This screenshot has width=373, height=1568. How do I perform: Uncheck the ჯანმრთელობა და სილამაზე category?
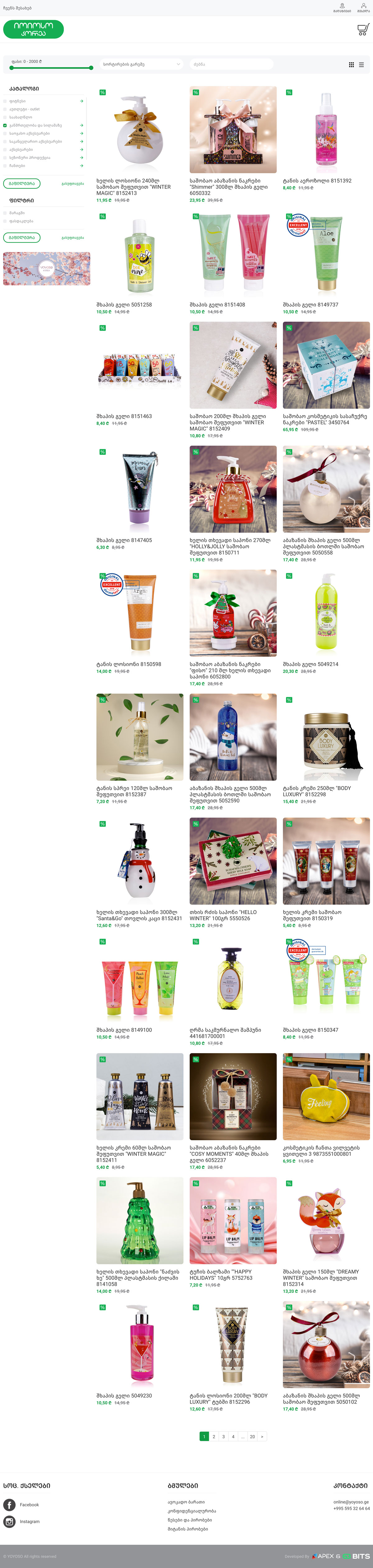coord(5,126)
